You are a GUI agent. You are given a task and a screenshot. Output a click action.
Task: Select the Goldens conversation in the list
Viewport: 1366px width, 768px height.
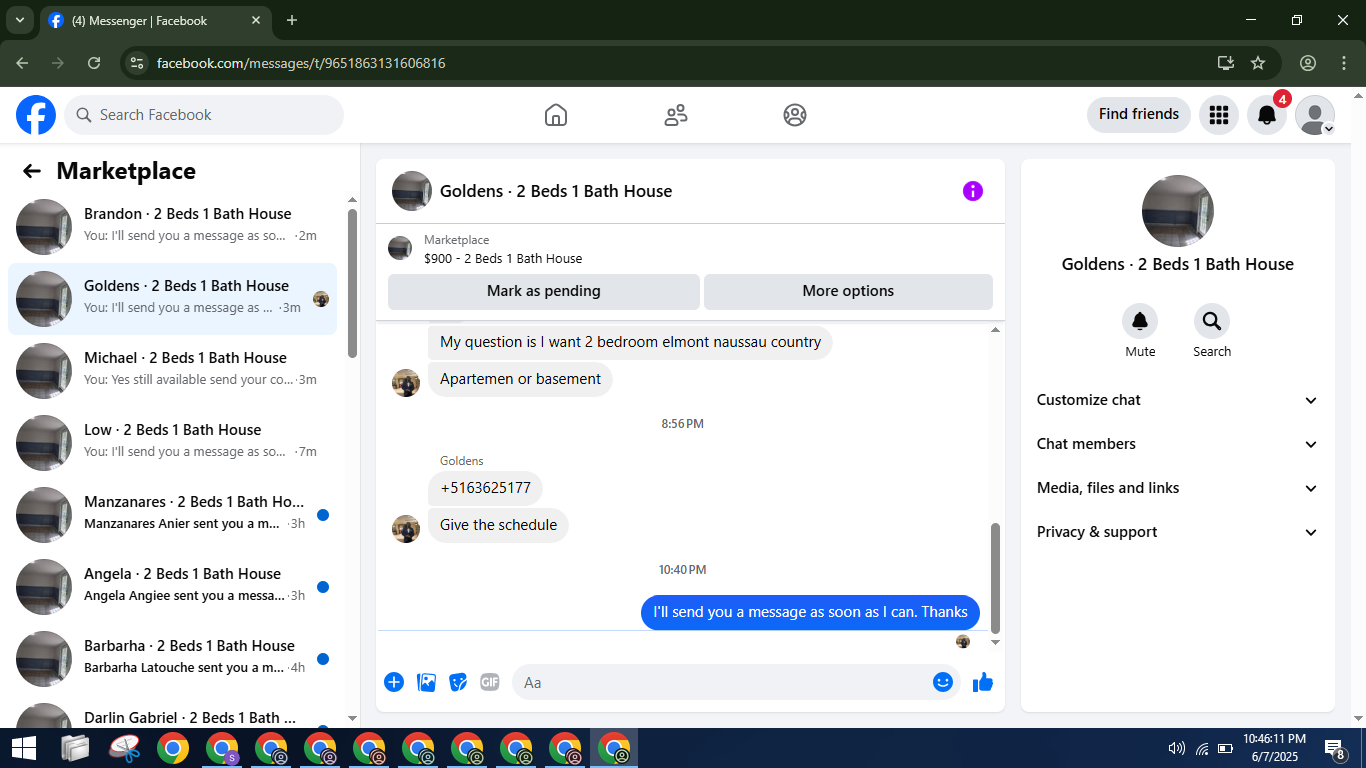172,299
